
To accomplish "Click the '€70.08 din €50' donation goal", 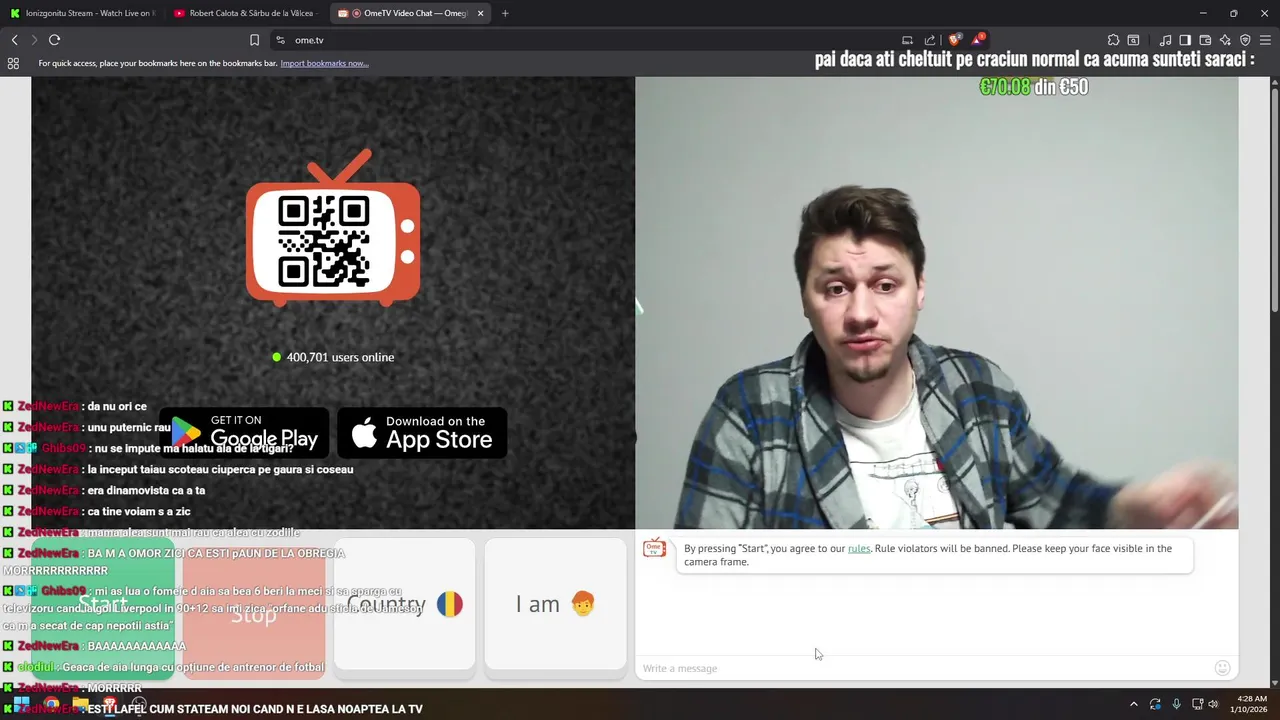I will click(x=1034, y=87).
